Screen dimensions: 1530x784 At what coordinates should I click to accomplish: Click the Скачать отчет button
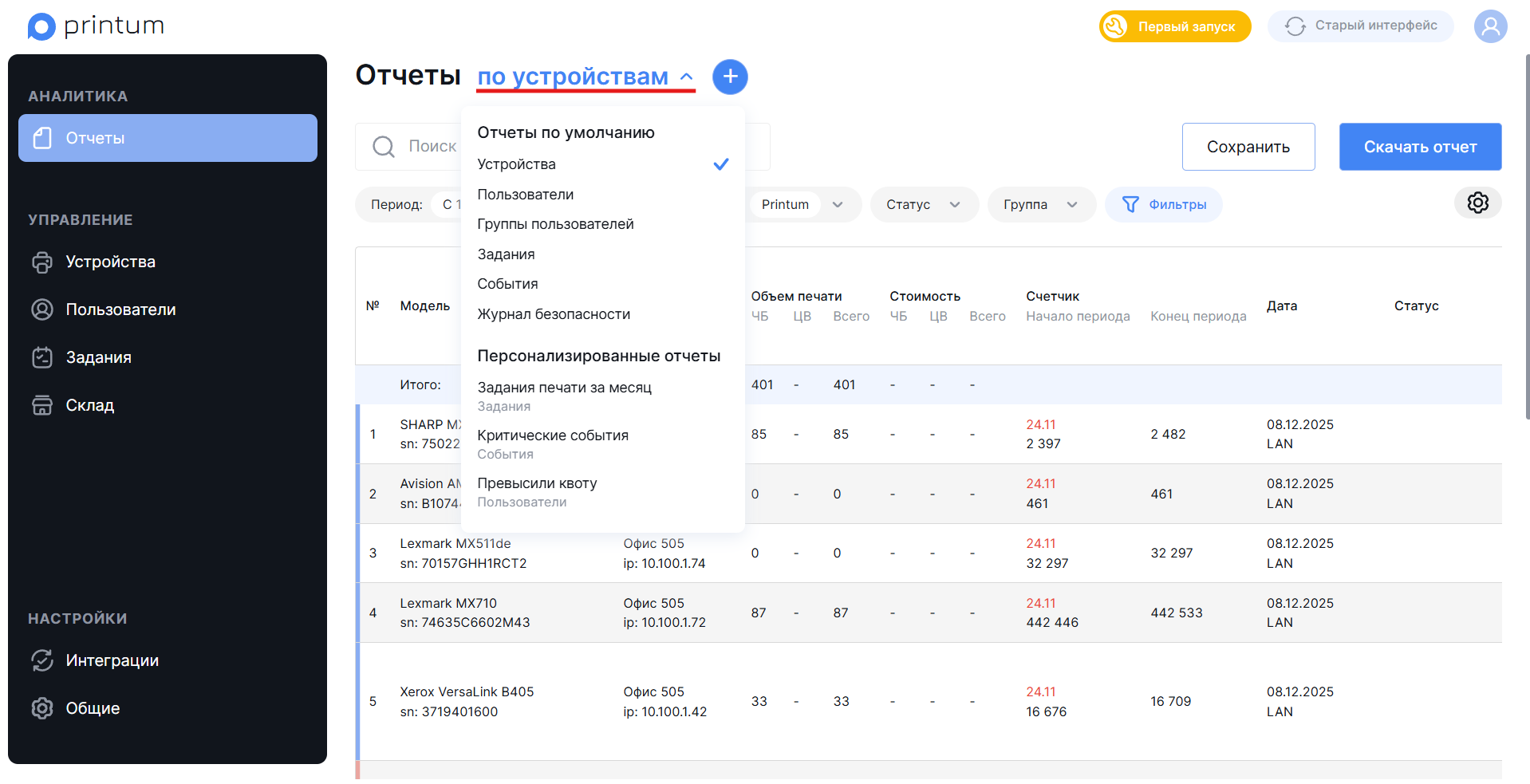pos(1420,147)
